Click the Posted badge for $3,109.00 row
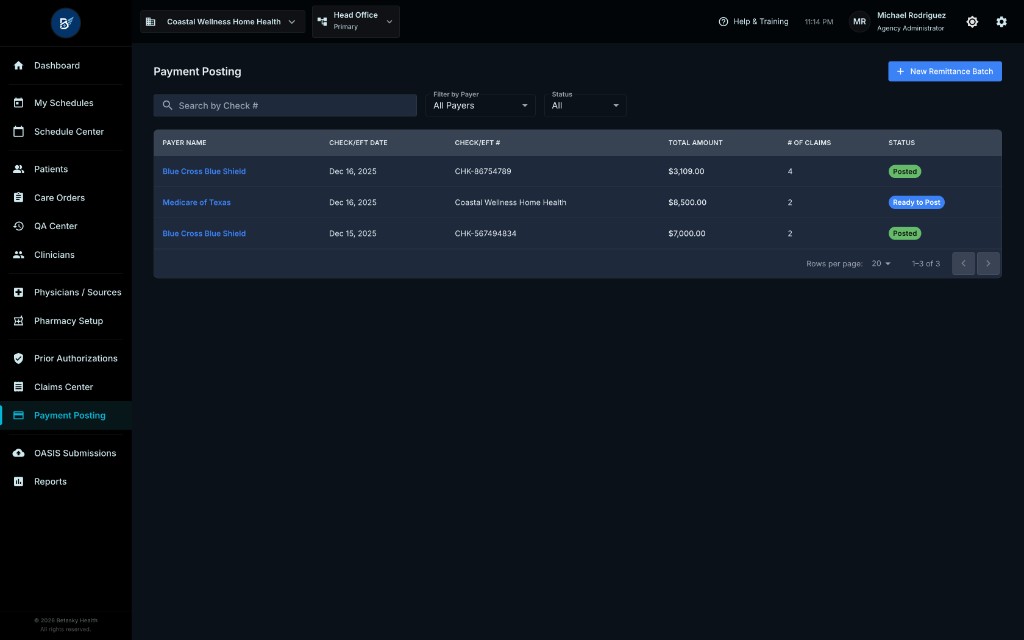Viewport: 1024px width, 640px height. [904, 171]
